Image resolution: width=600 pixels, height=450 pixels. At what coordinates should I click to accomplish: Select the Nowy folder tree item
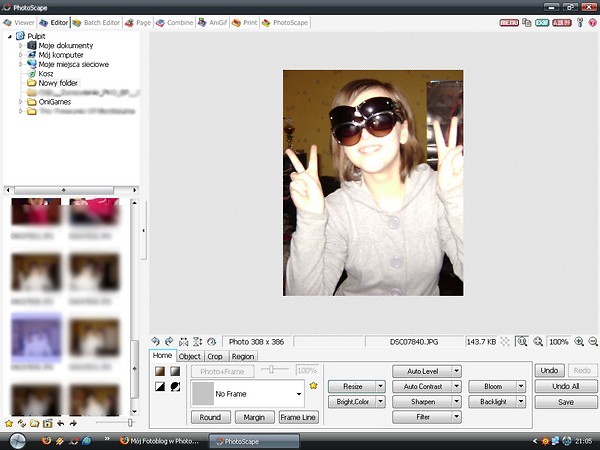coord(58,83)
